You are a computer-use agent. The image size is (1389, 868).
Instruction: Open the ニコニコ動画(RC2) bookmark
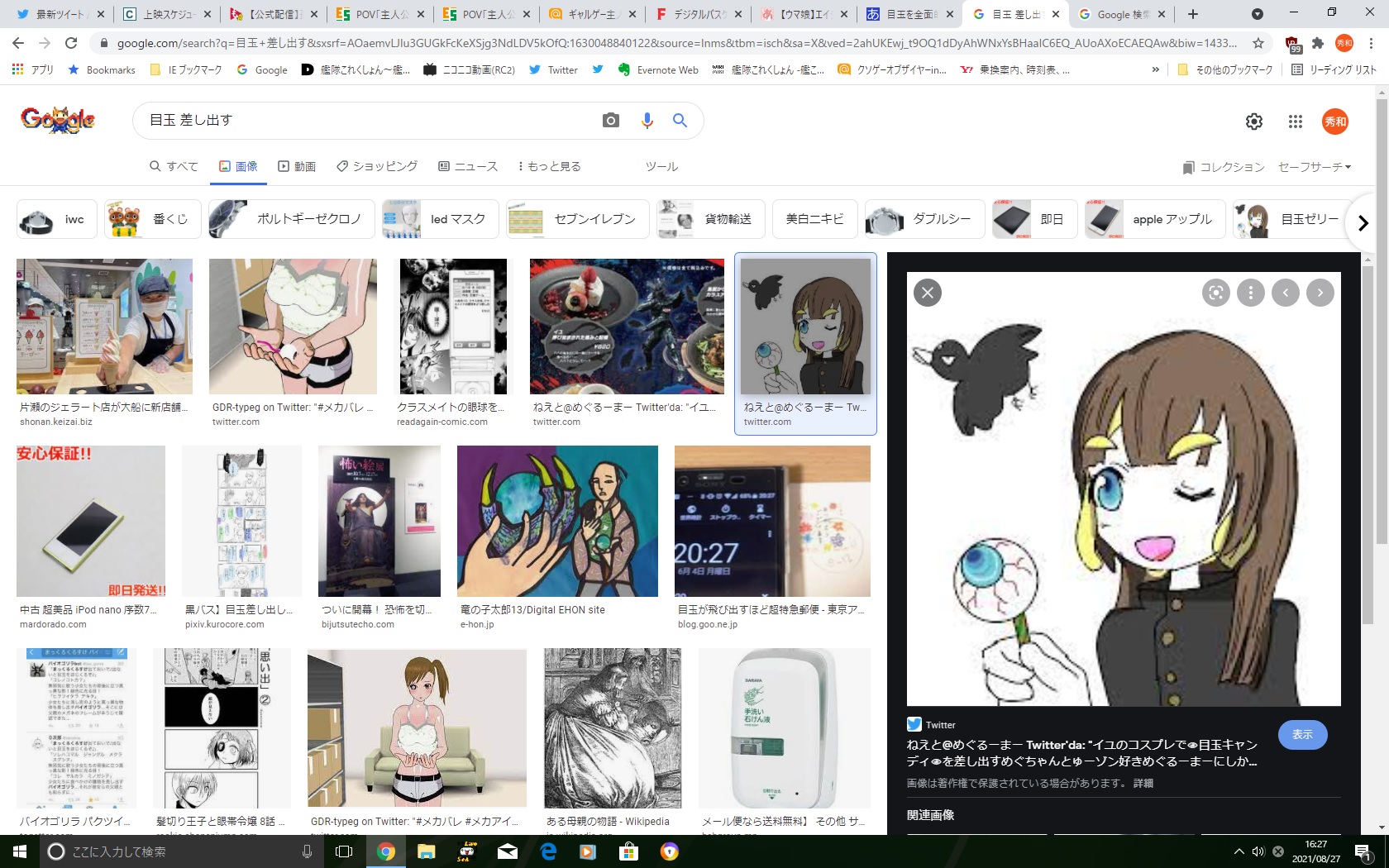click(469, 70)
